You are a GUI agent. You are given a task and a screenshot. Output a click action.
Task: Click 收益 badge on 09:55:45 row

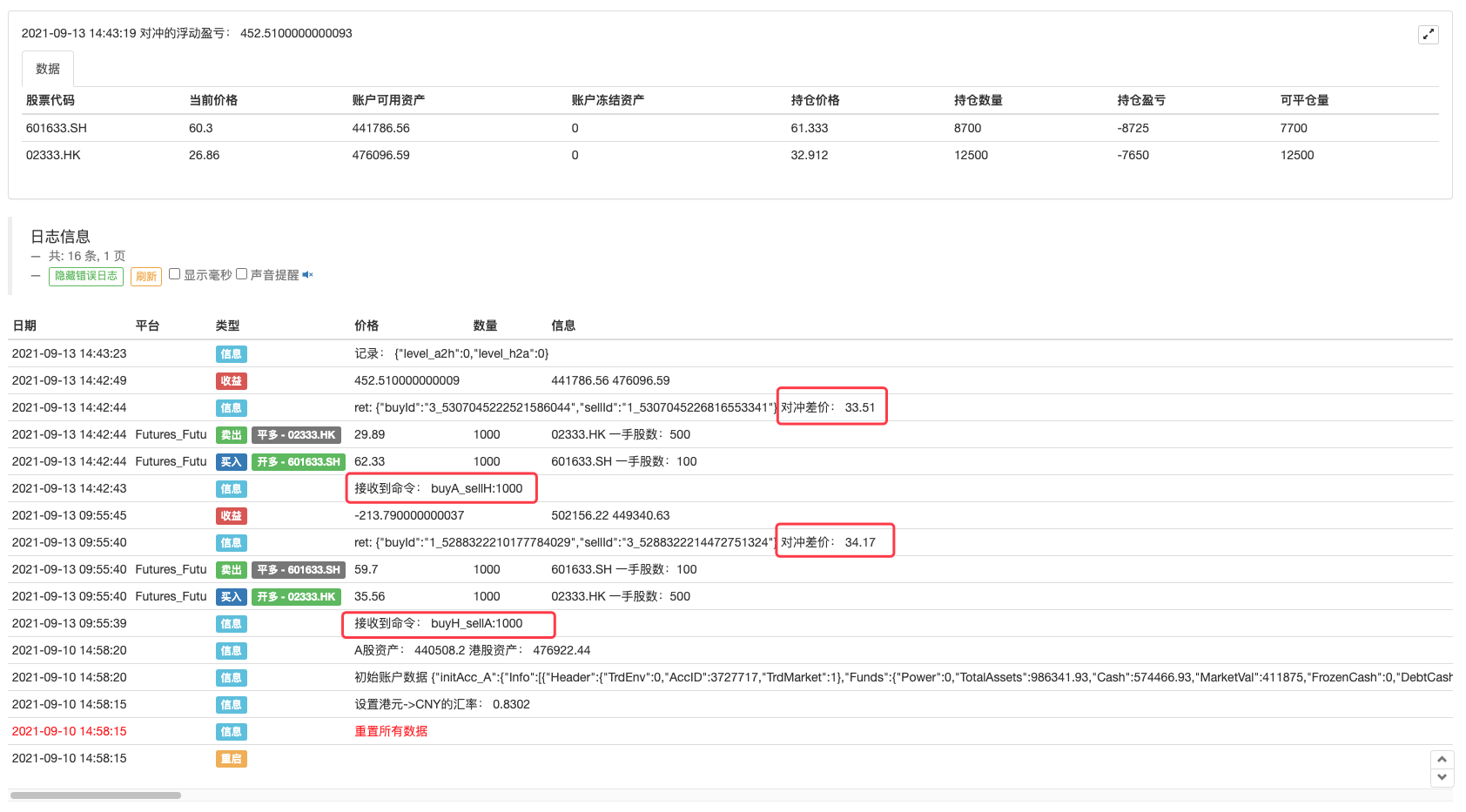click(x=232, y=516)
